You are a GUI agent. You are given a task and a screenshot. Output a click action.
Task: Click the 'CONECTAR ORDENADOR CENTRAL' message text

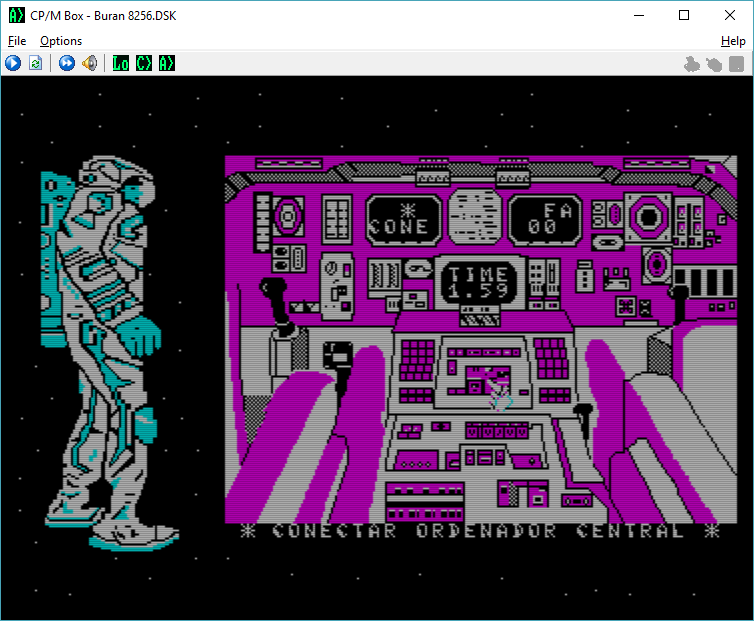coord(479,531)
